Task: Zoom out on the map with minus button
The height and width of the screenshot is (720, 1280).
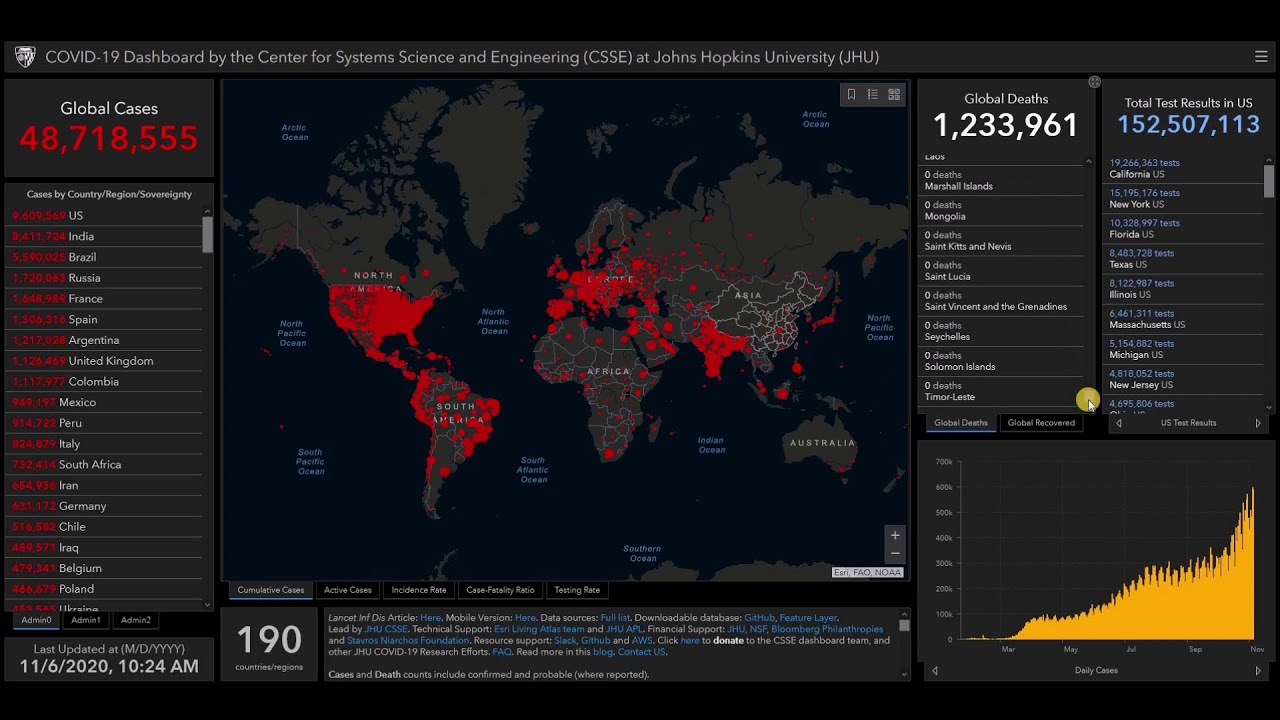Action: [x=895, y=554]
